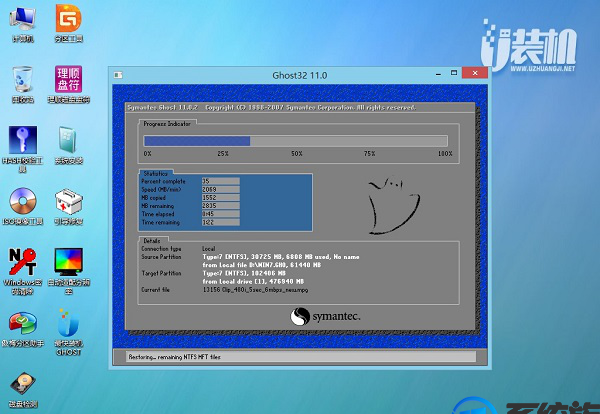Click the Percent complete value 35

click(x=220, y=181)
